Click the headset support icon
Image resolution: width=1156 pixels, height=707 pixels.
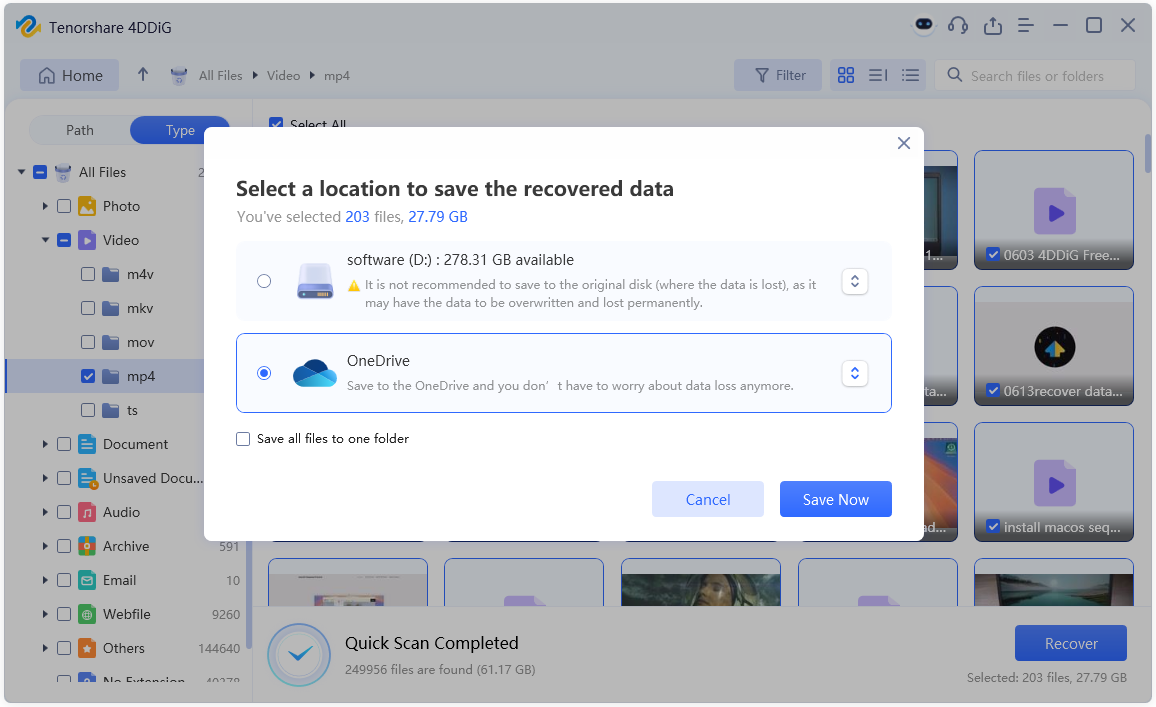pos(958,26)
